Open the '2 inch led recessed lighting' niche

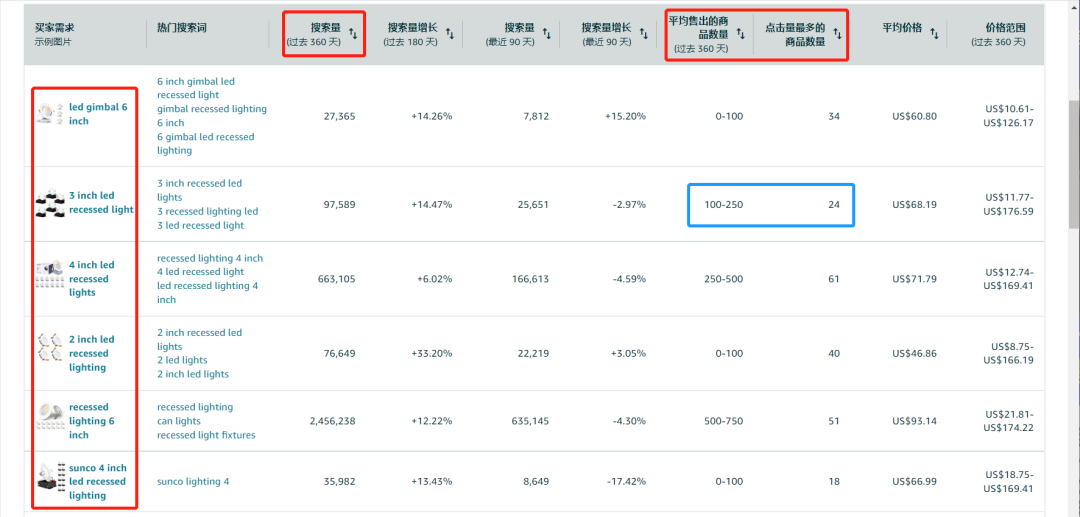91,353
